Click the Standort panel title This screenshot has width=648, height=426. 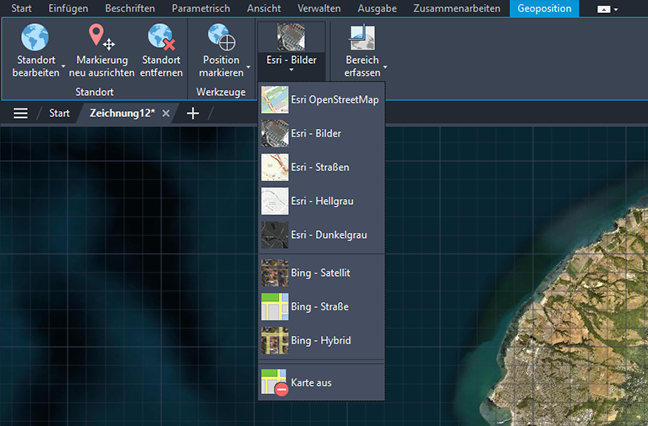pos(94,92)
